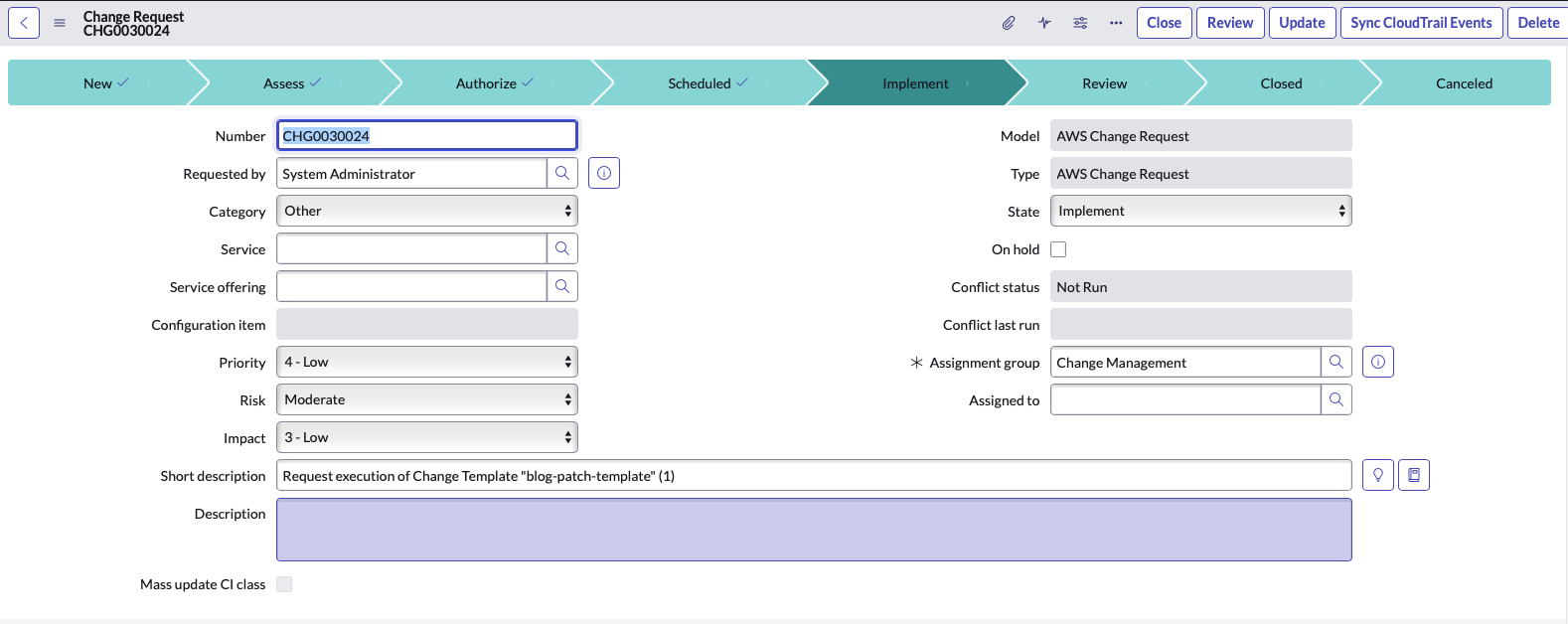This screenshot has height=624, width=1568.
Task: Open personalize form settings icon
Action: pos(1080,23)
